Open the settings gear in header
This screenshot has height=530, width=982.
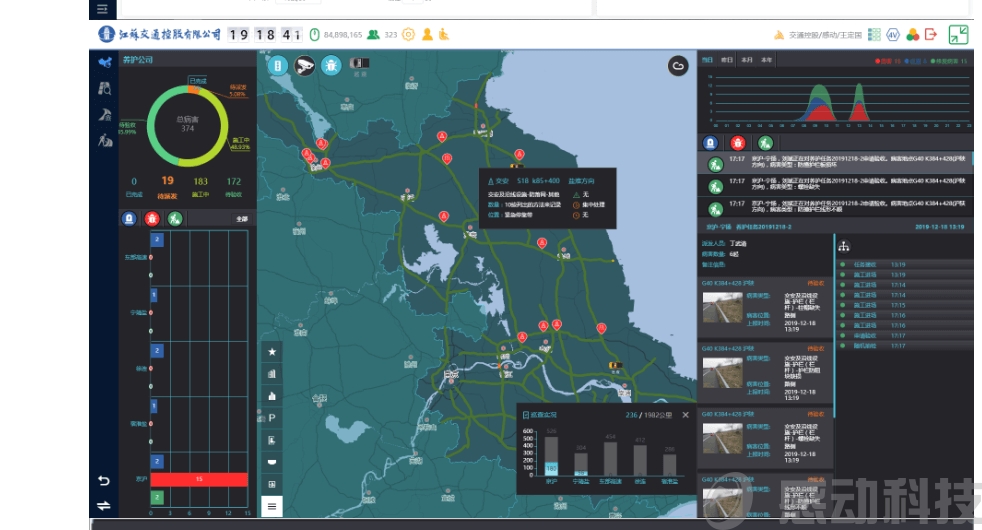(407, 34)
